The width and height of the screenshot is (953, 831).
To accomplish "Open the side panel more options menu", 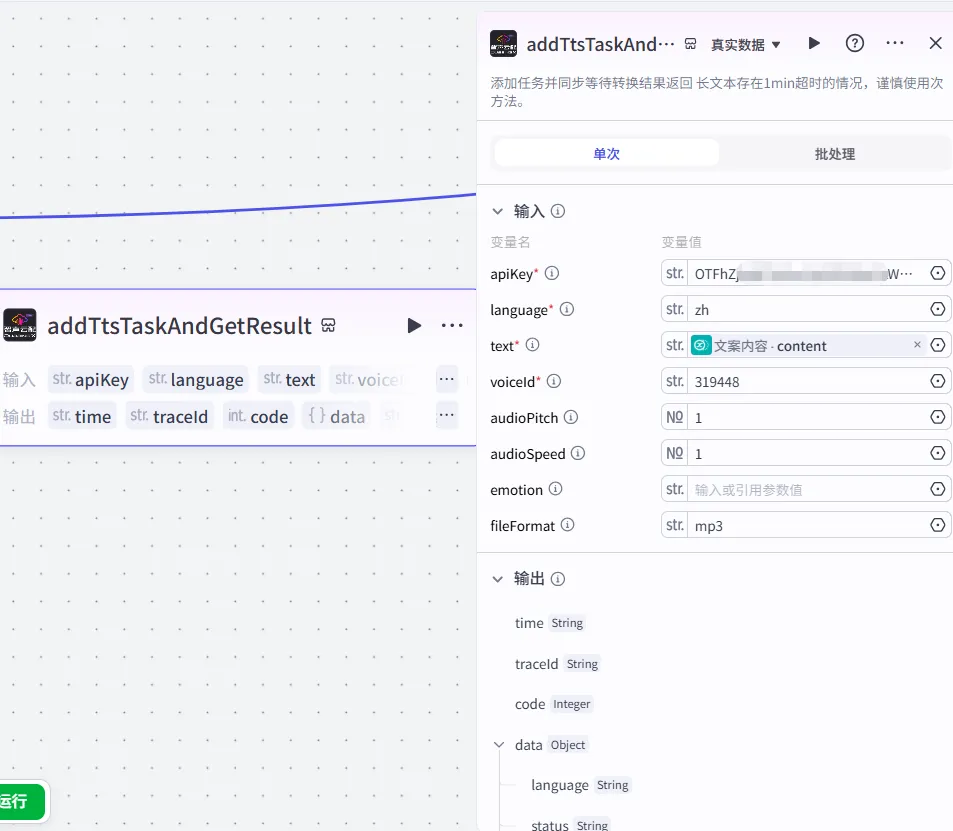I will [895, 43].
